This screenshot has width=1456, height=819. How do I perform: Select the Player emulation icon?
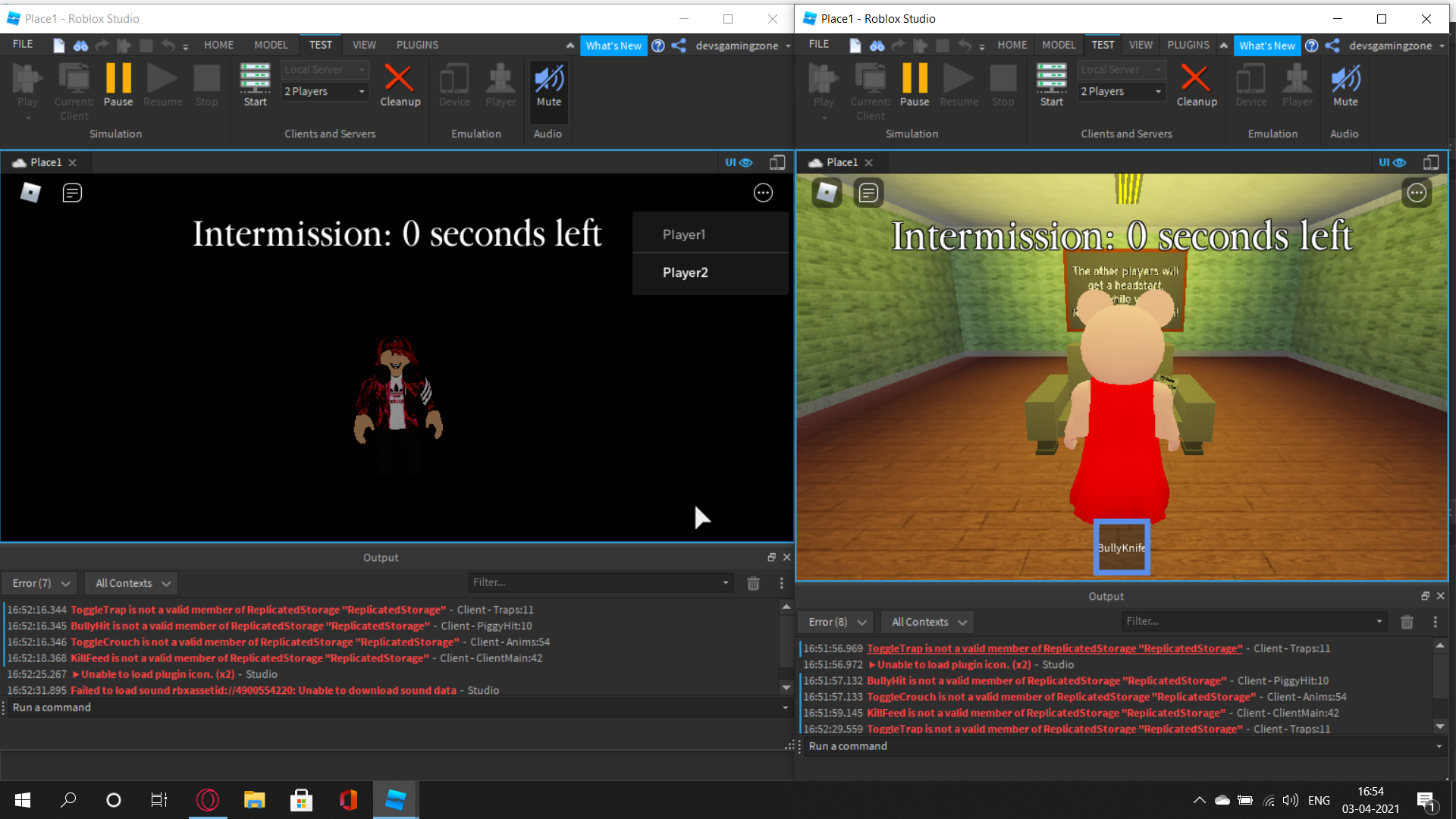coord(500,83)
